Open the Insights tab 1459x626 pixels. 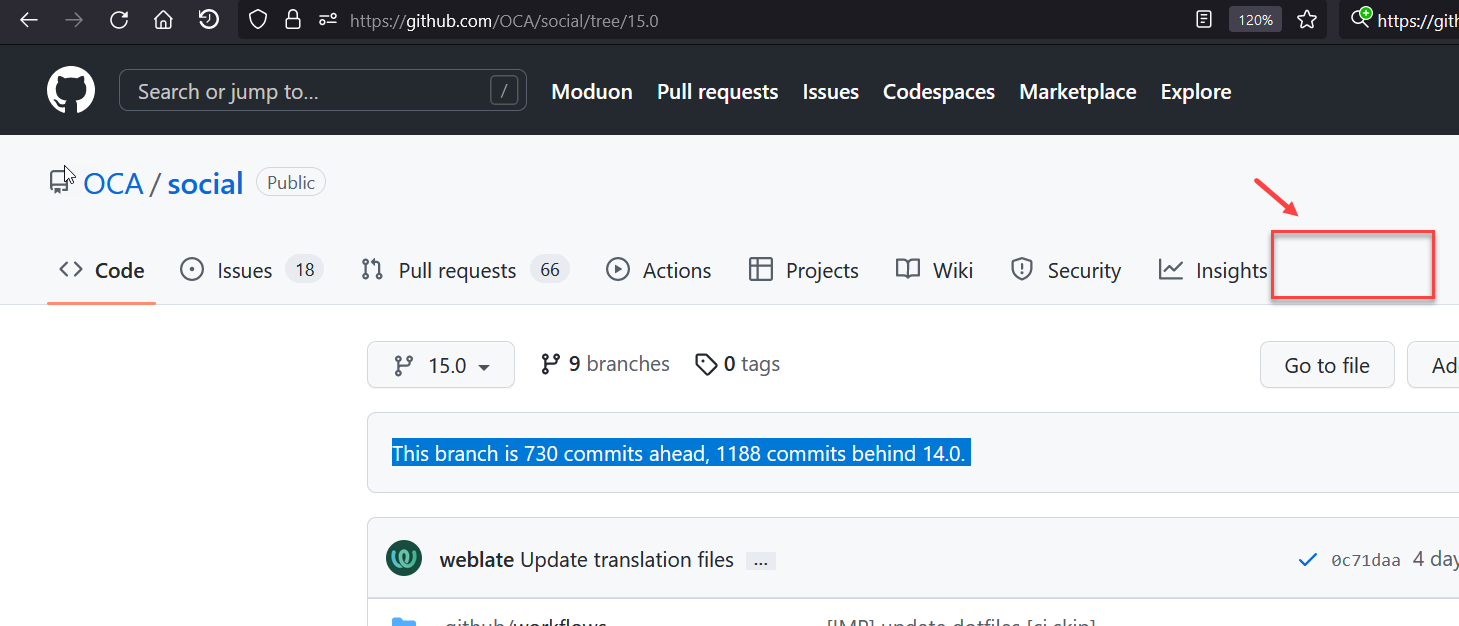(1213, 270)
